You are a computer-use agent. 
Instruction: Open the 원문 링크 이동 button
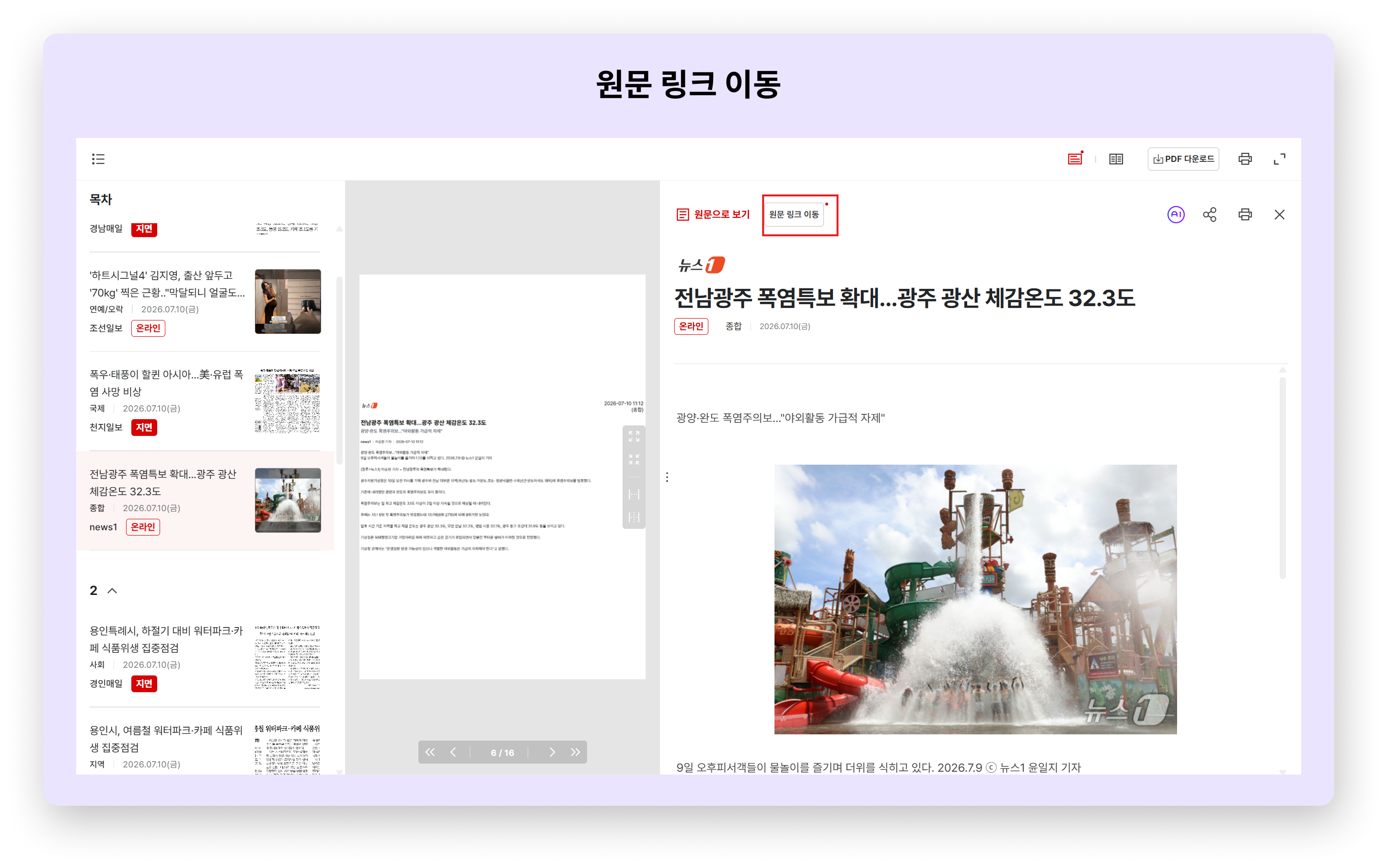(794, 214)
